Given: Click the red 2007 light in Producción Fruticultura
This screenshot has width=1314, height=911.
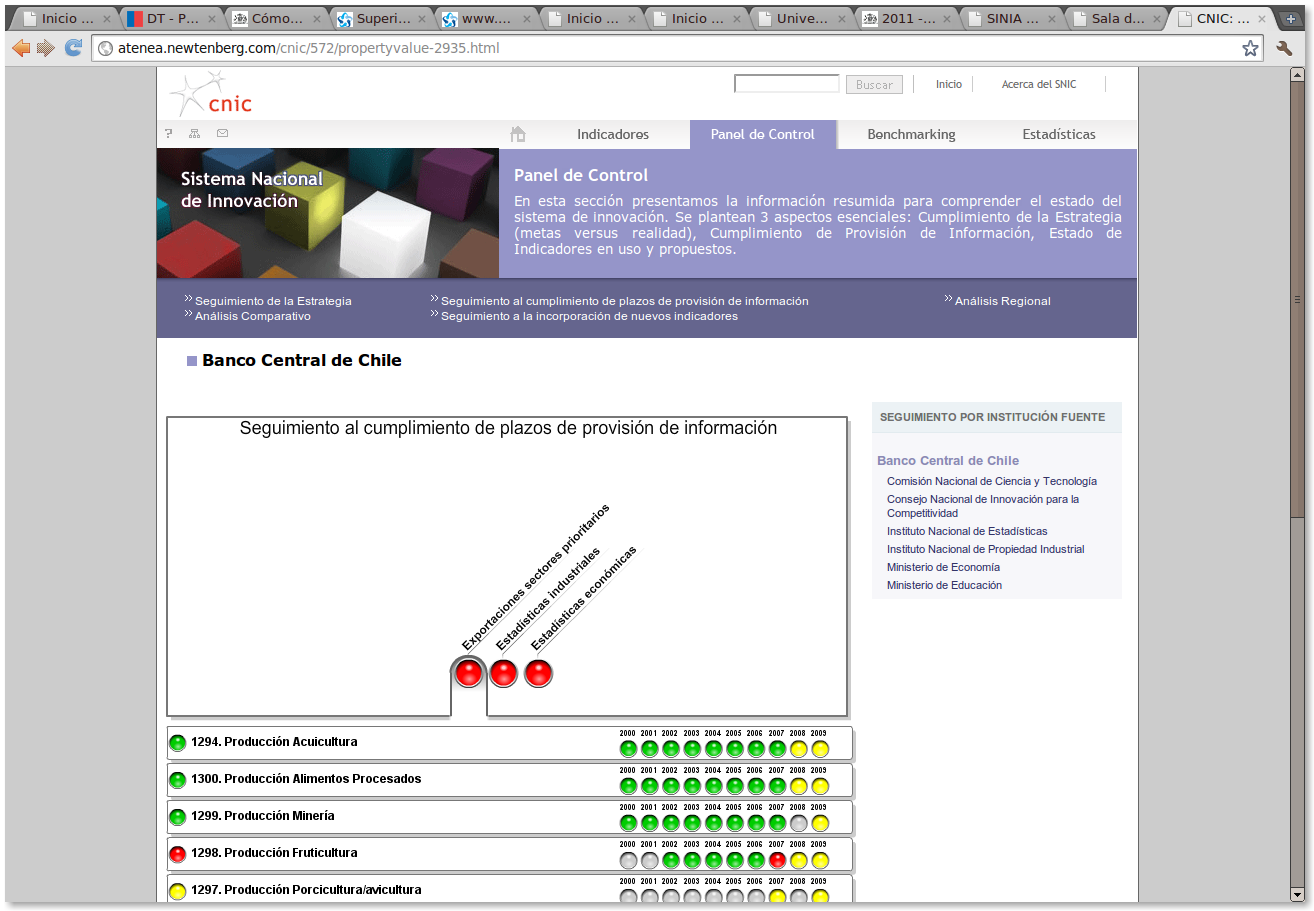Looking at the screenshot, I should [777, 860].
